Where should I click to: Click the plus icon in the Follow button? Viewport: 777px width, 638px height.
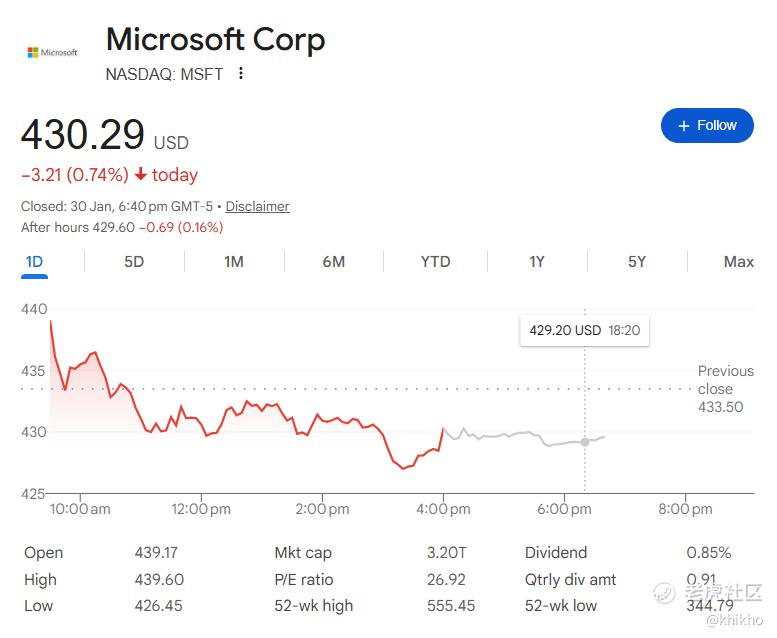(684, 126)
